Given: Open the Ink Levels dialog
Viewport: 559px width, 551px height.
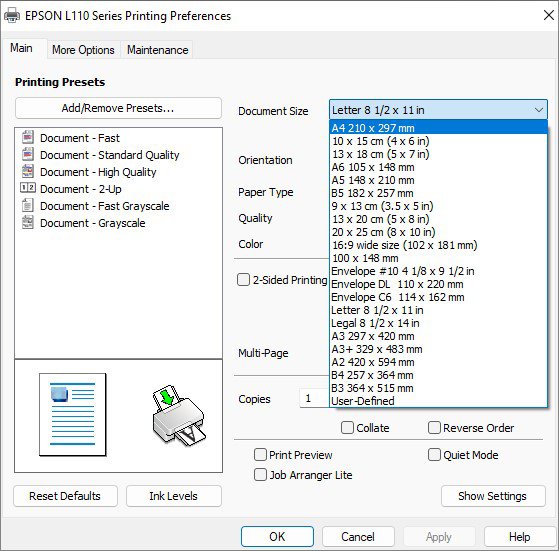Looking at the screenshot, I should [174, 496].
